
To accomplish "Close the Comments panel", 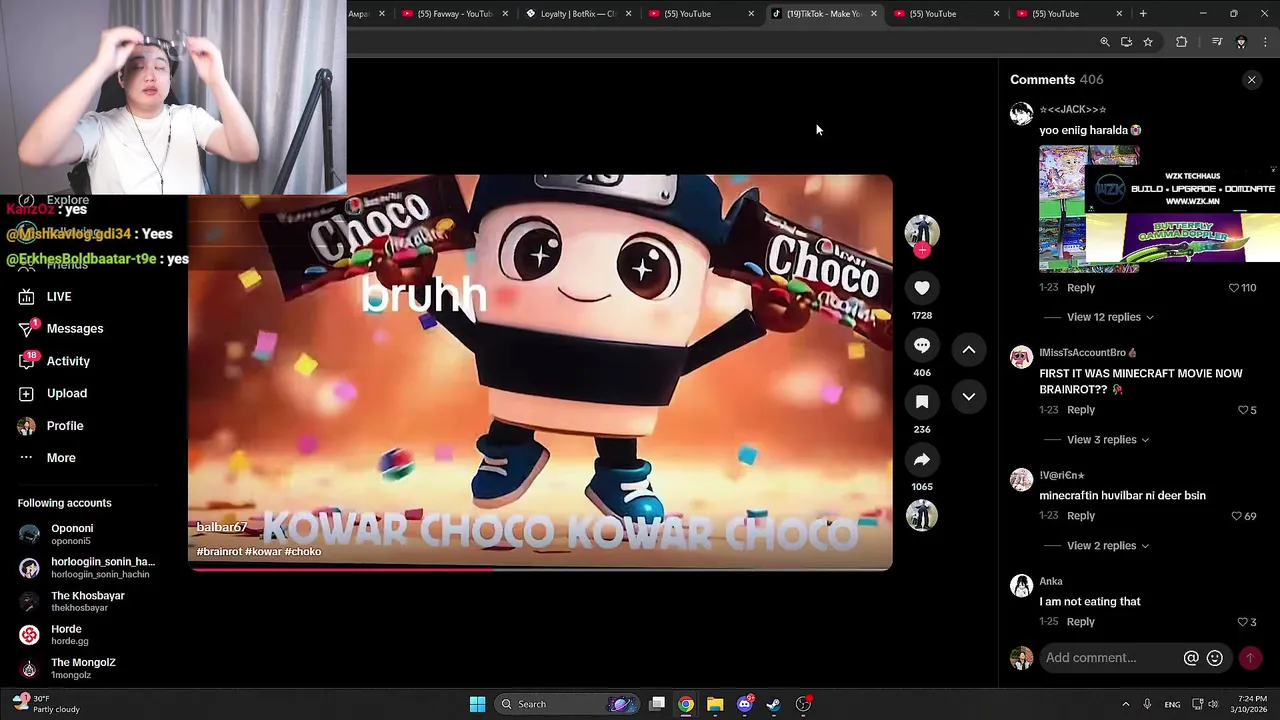I will 1252,80.
